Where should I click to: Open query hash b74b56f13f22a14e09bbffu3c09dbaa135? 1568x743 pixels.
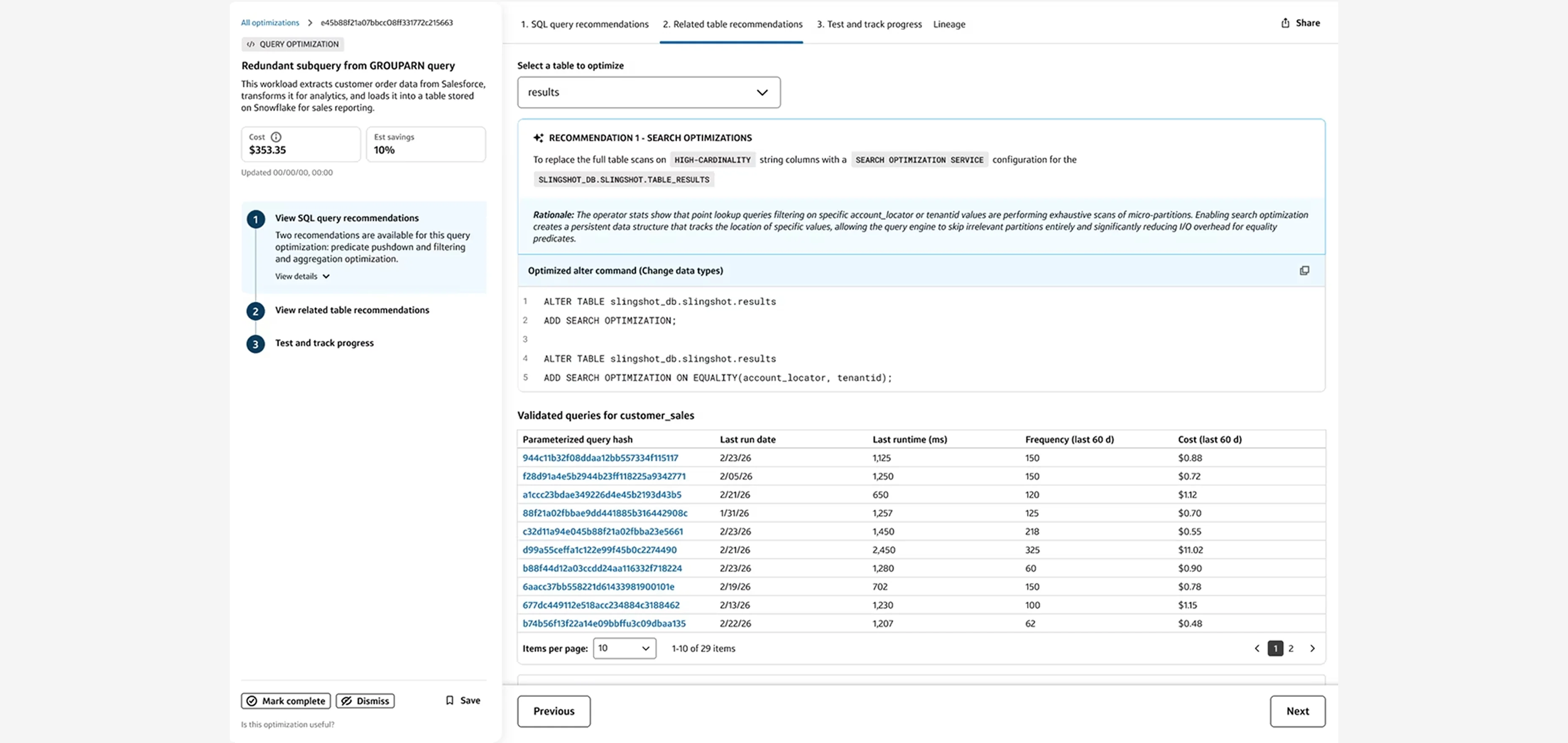pyautogui.click(x=604, y=623)
